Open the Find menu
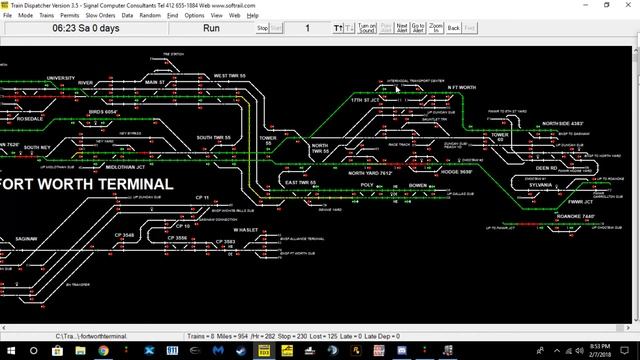This screenshot has height=360, width=640. tap(173, 16)
